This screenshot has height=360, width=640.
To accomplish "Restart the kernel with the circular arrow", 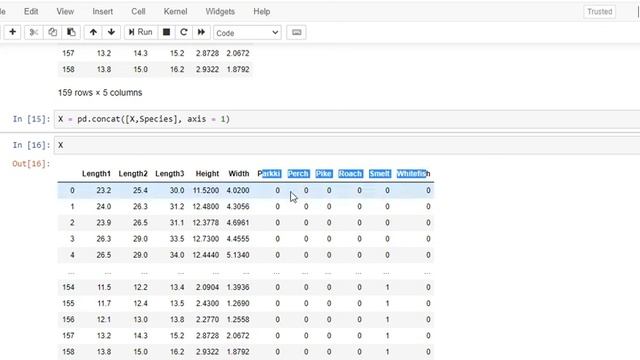I will [x=184, y=32].
